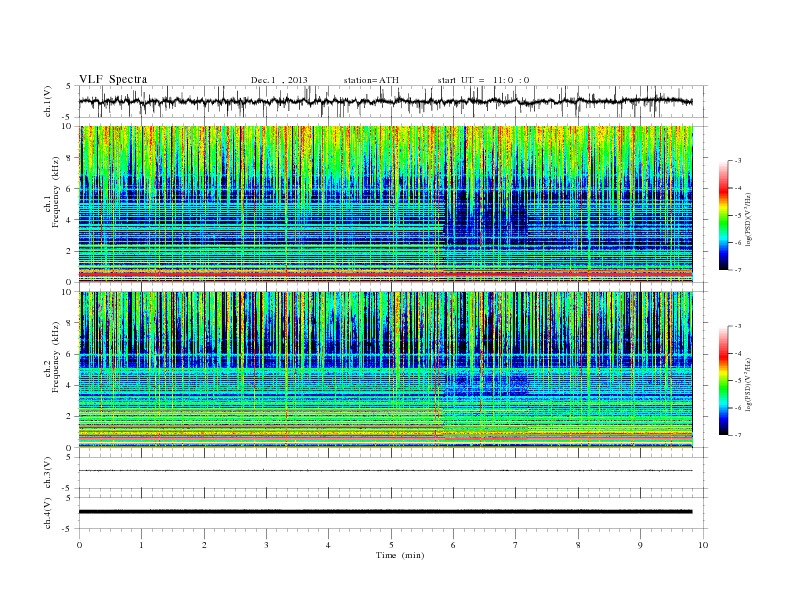
Task: Click the log(PSD) label beside ch.1 colorbar
Action: click(748, 219)
